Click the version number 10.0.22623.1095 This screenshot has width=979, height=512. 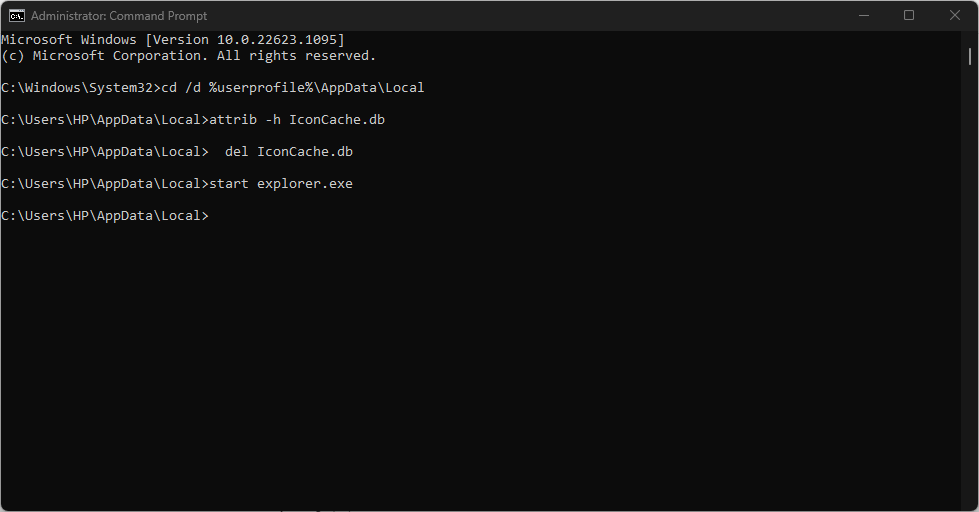click(x=277, y=39)
